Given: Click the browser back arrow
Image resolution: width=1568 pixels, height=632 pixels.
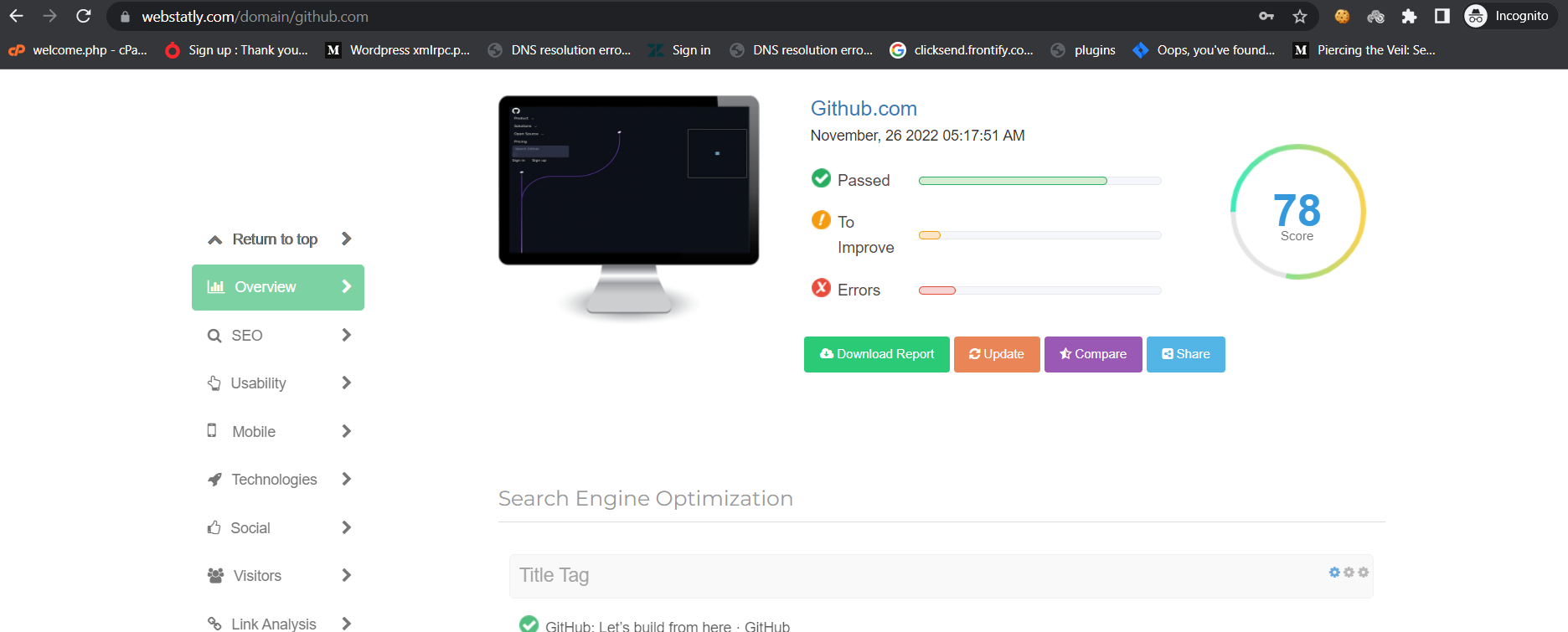Looking at the screenshot, I should (x=17, y=16).
